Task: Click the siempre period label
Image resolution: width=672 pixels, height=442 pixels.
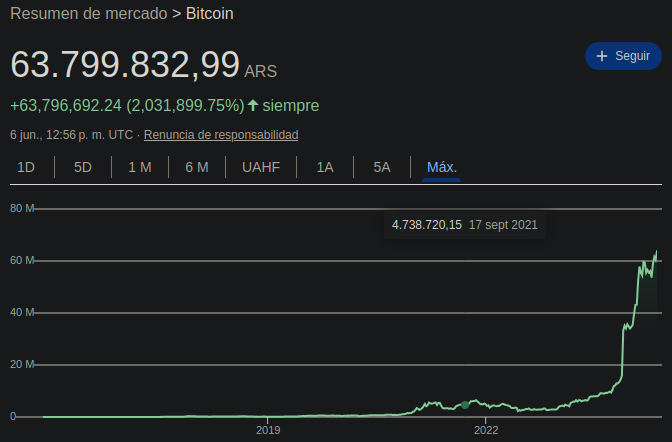Action: [x=291, y=105]
